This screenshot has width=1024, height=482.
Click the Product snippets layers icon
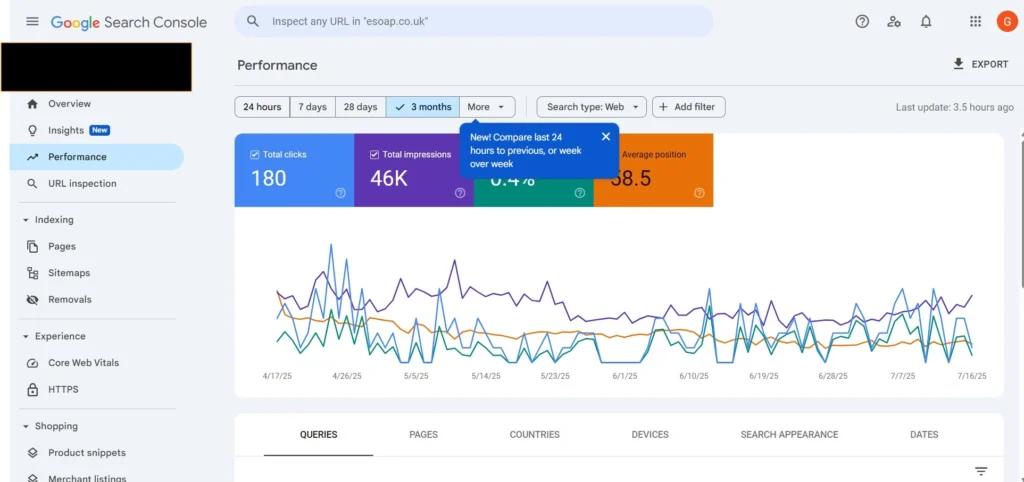tap(32, 453)
